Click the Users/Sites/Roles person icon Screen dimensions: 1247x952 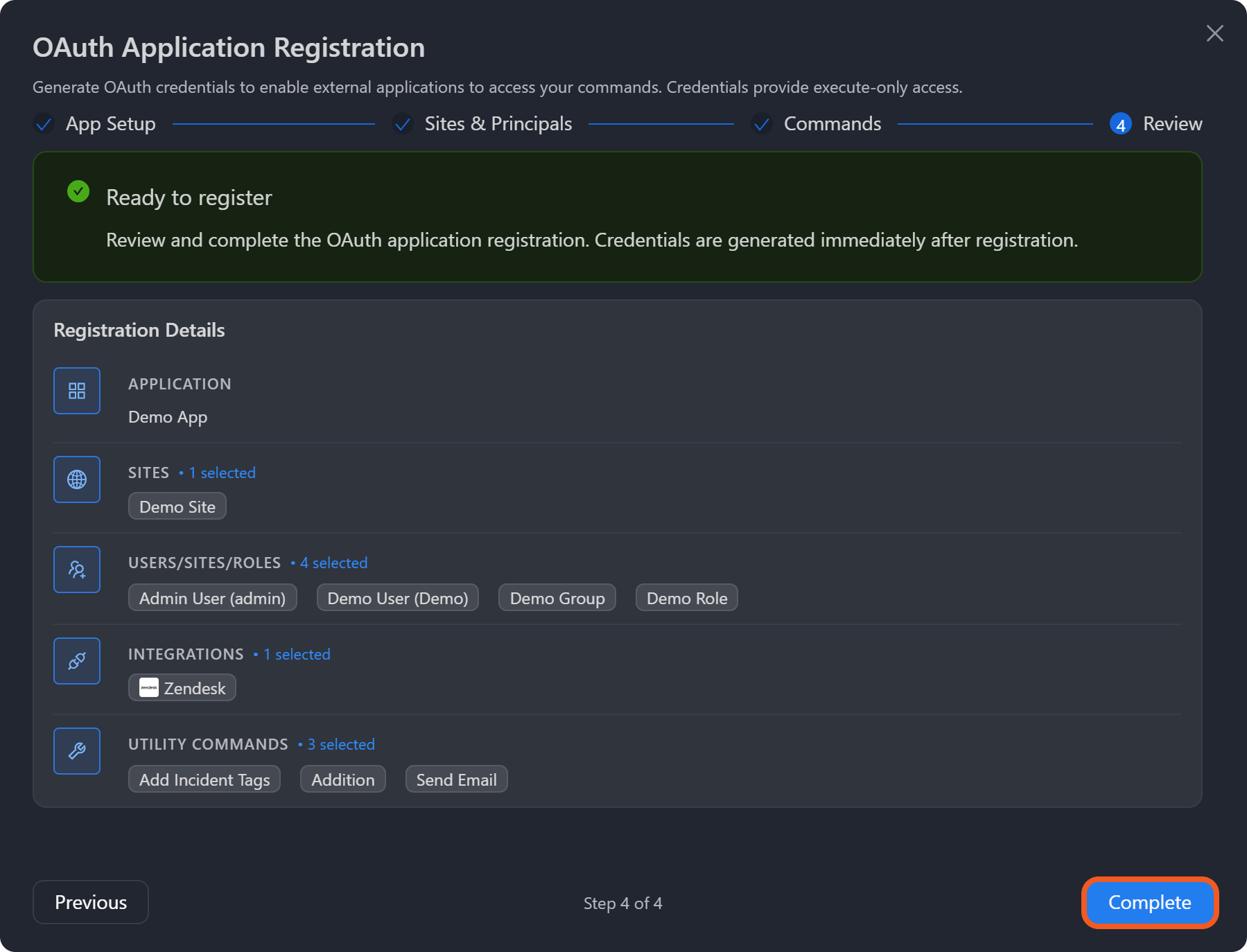[77, 570]
